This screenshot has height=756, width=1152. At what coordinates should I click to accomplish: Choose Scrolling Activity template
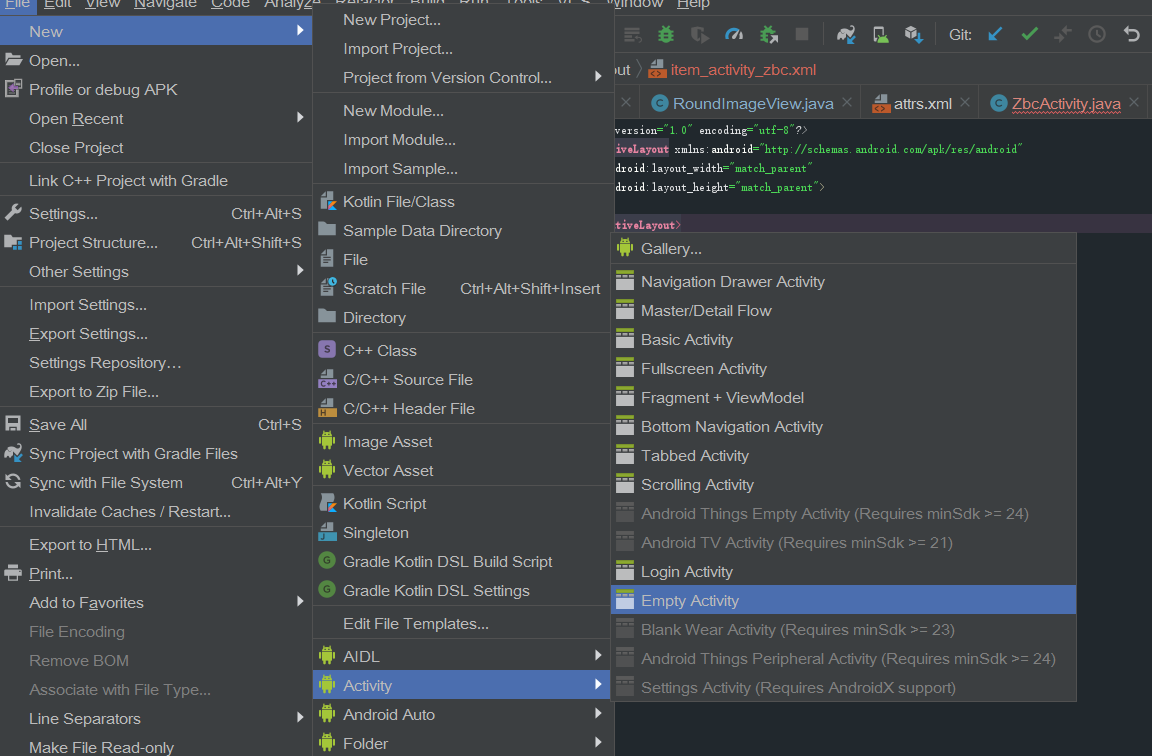843,485
